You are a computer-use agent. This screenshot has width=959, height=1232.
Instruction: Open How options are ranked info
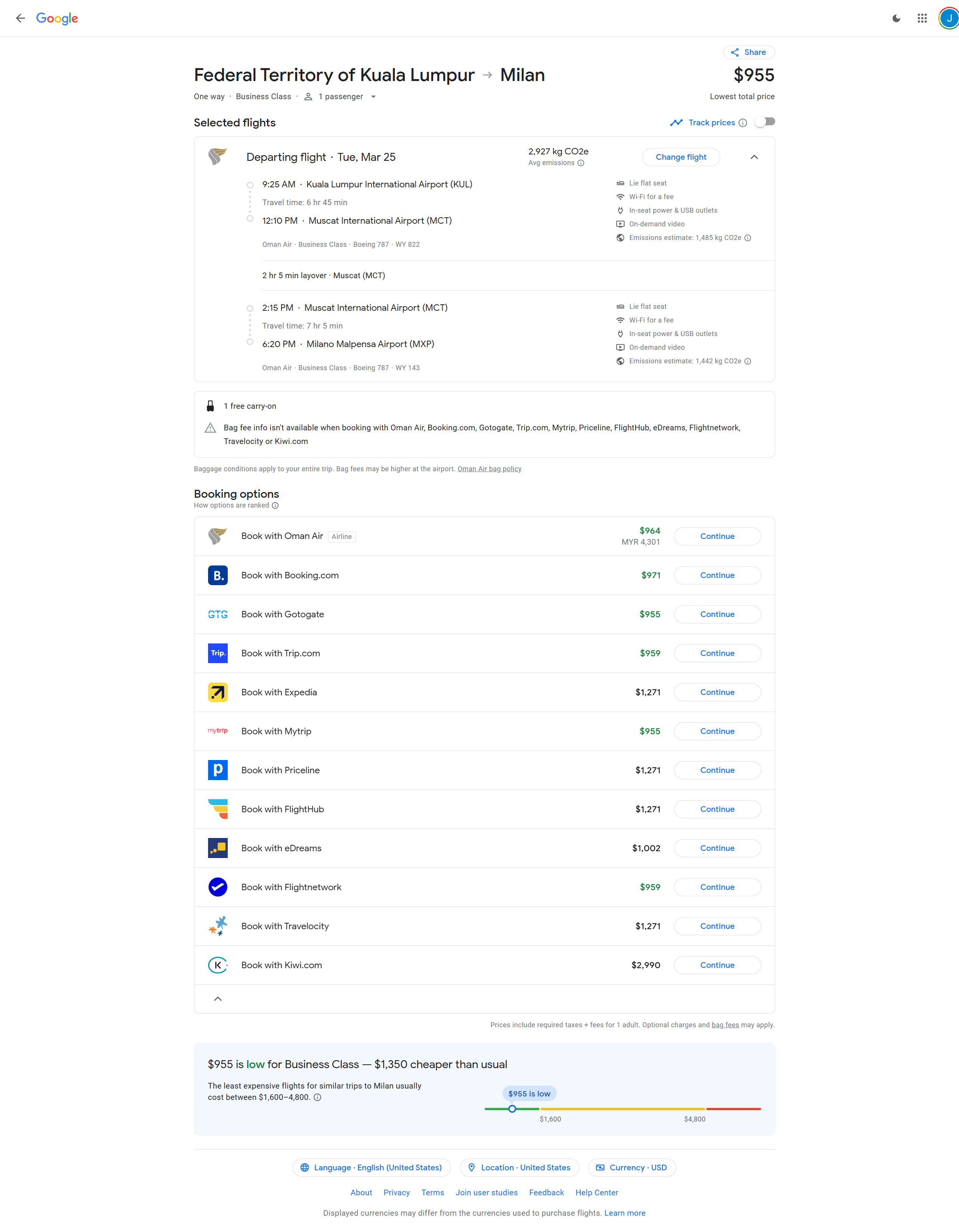(275, 505)
